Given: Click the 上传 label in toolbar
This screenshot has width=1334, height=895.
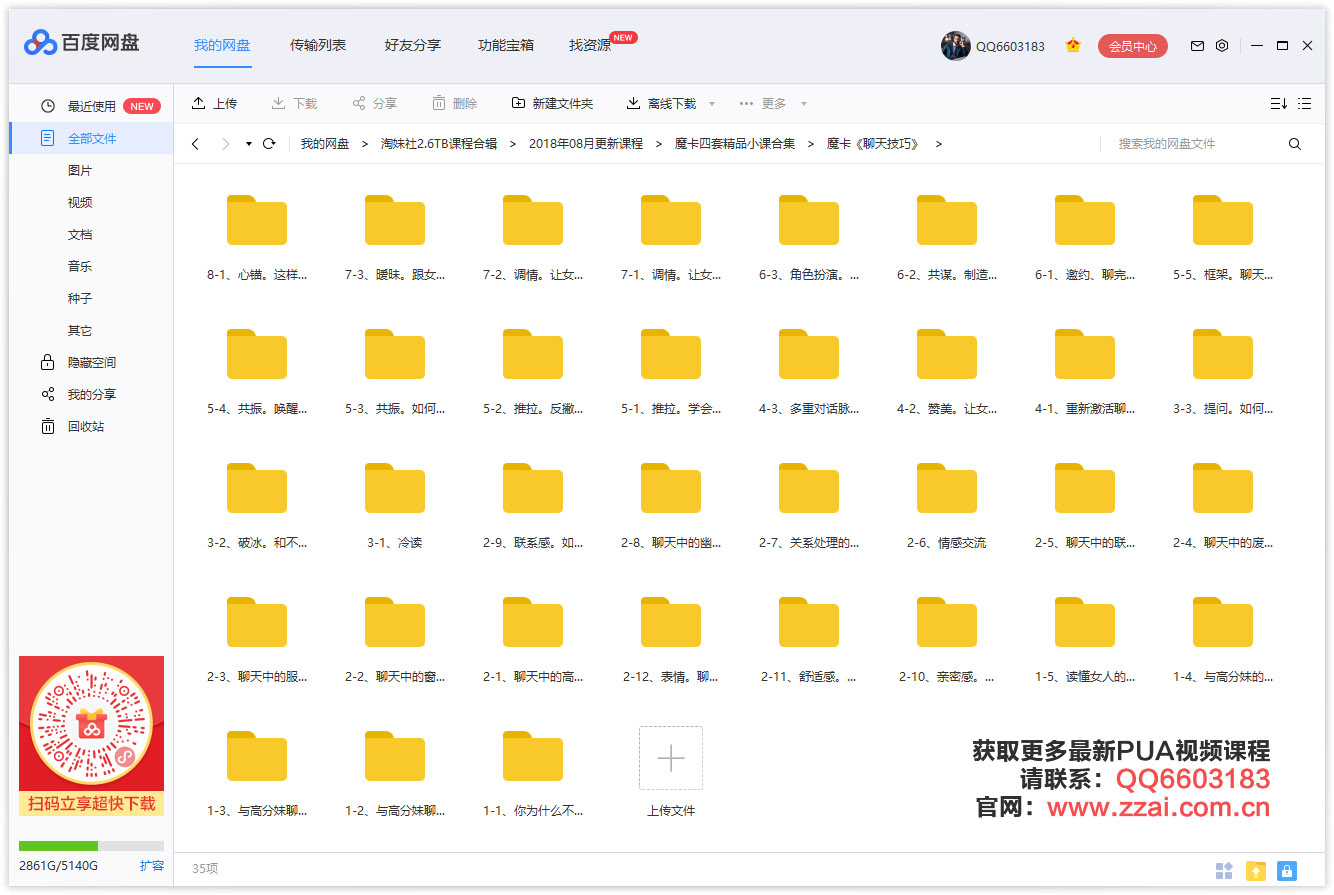Looking at the screenshot, I should [225, 104].
